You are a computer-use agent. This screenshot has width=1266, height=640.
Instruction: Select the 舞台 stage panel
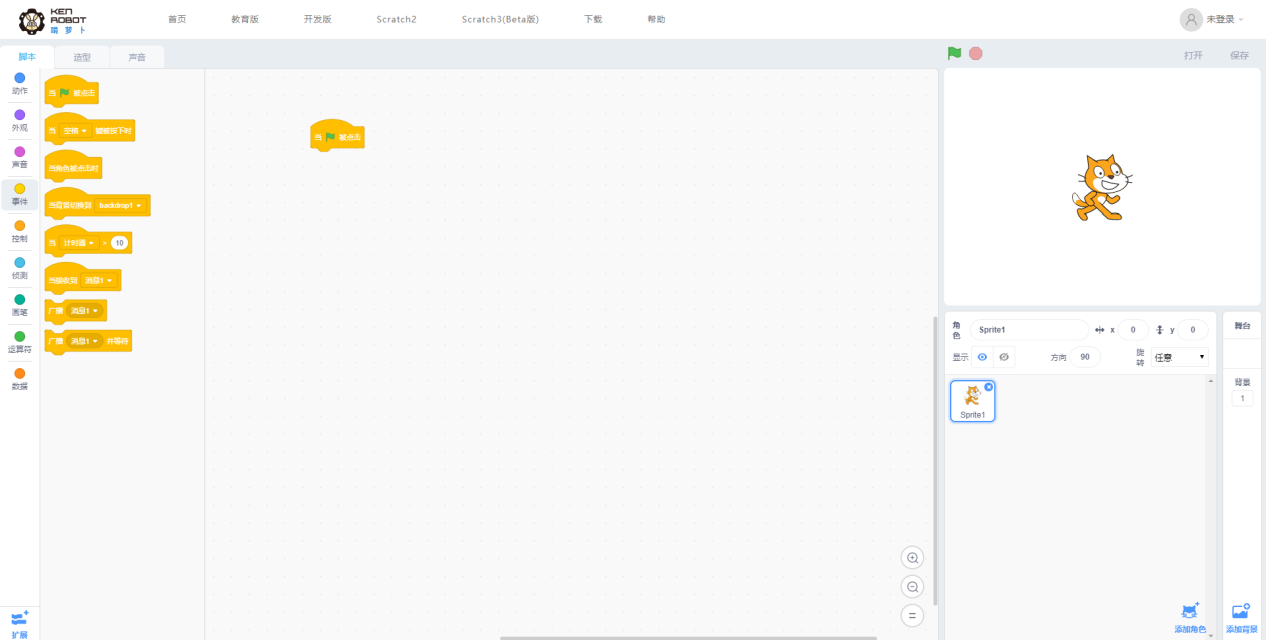[1242, 326]
